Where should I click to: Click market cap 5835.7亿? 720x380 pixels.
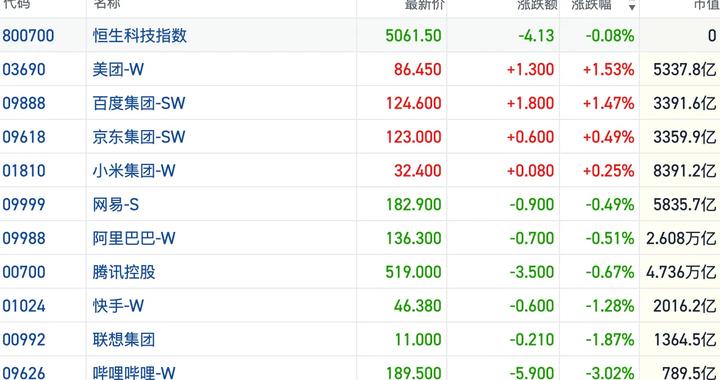[685, 204]
